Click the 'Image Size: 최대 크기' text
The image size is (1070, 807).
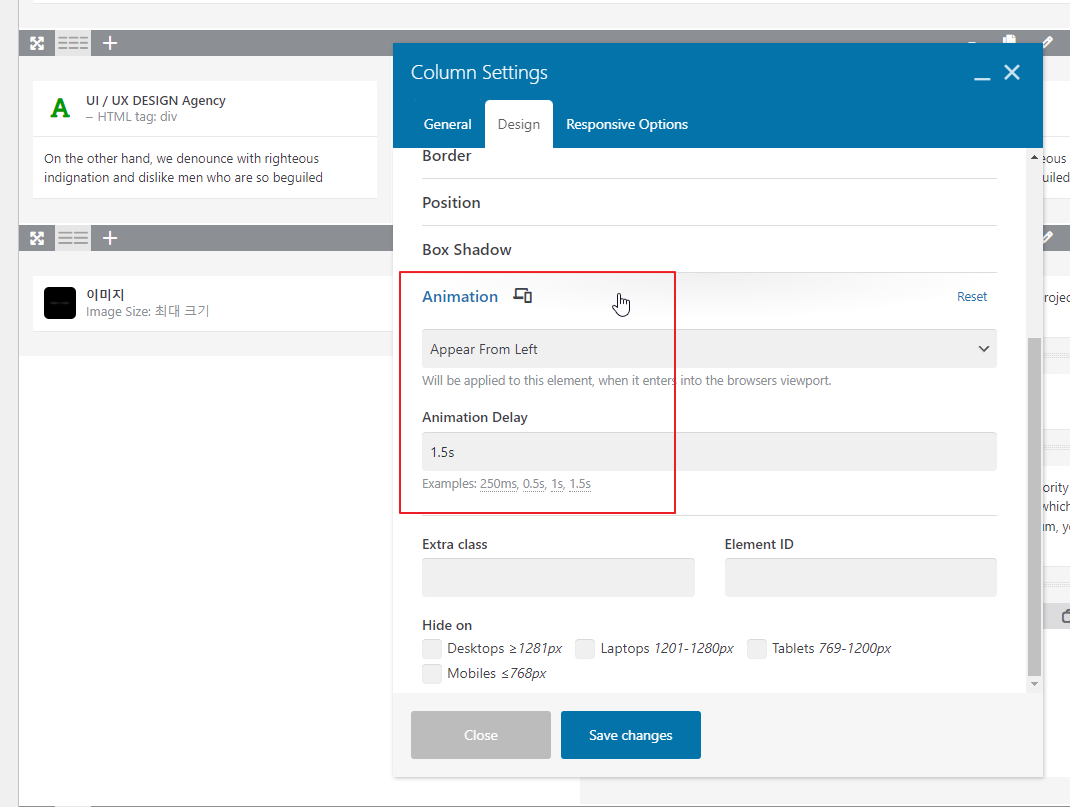(147, 311)
